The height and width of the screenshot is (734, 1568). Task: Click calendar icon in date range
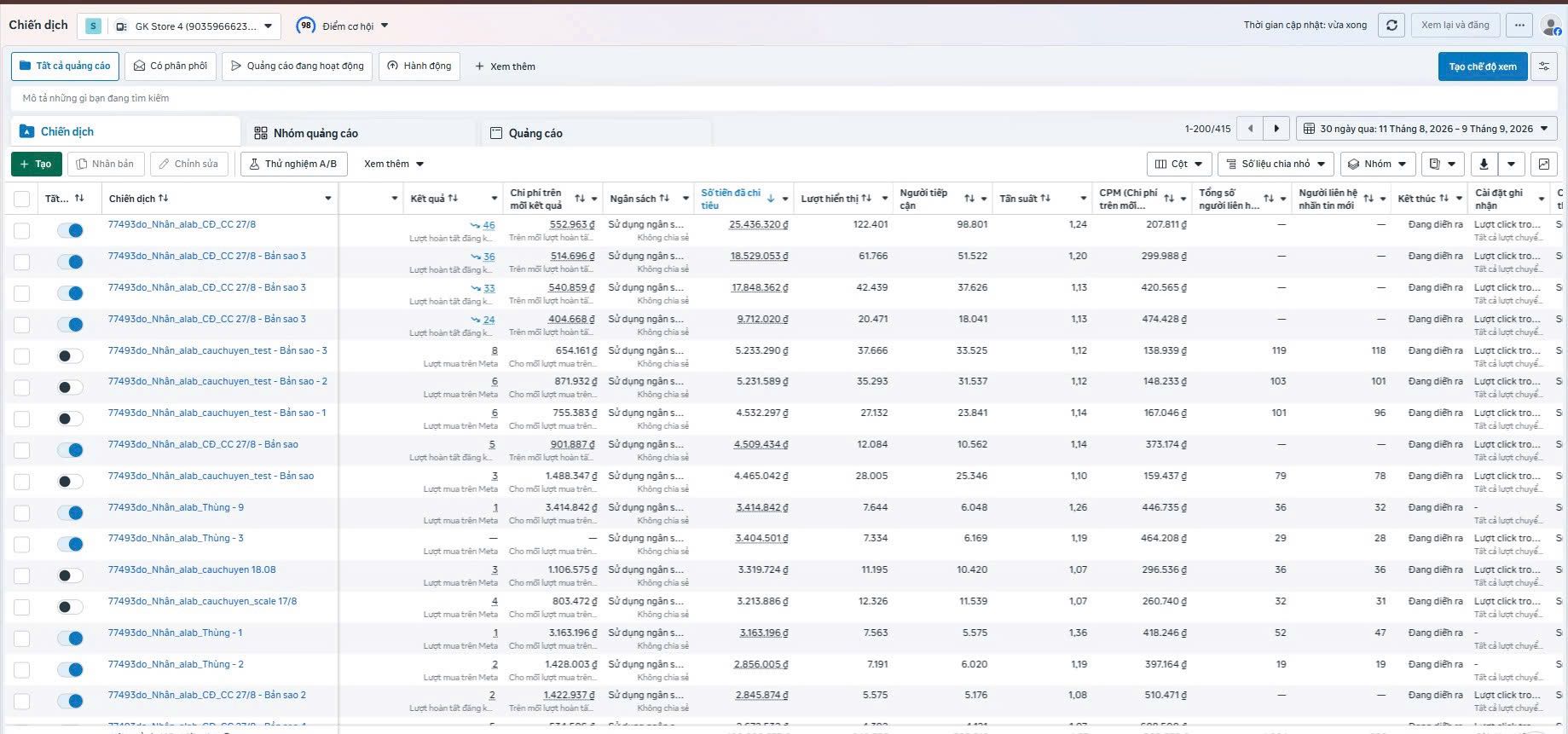point(1309,129)
